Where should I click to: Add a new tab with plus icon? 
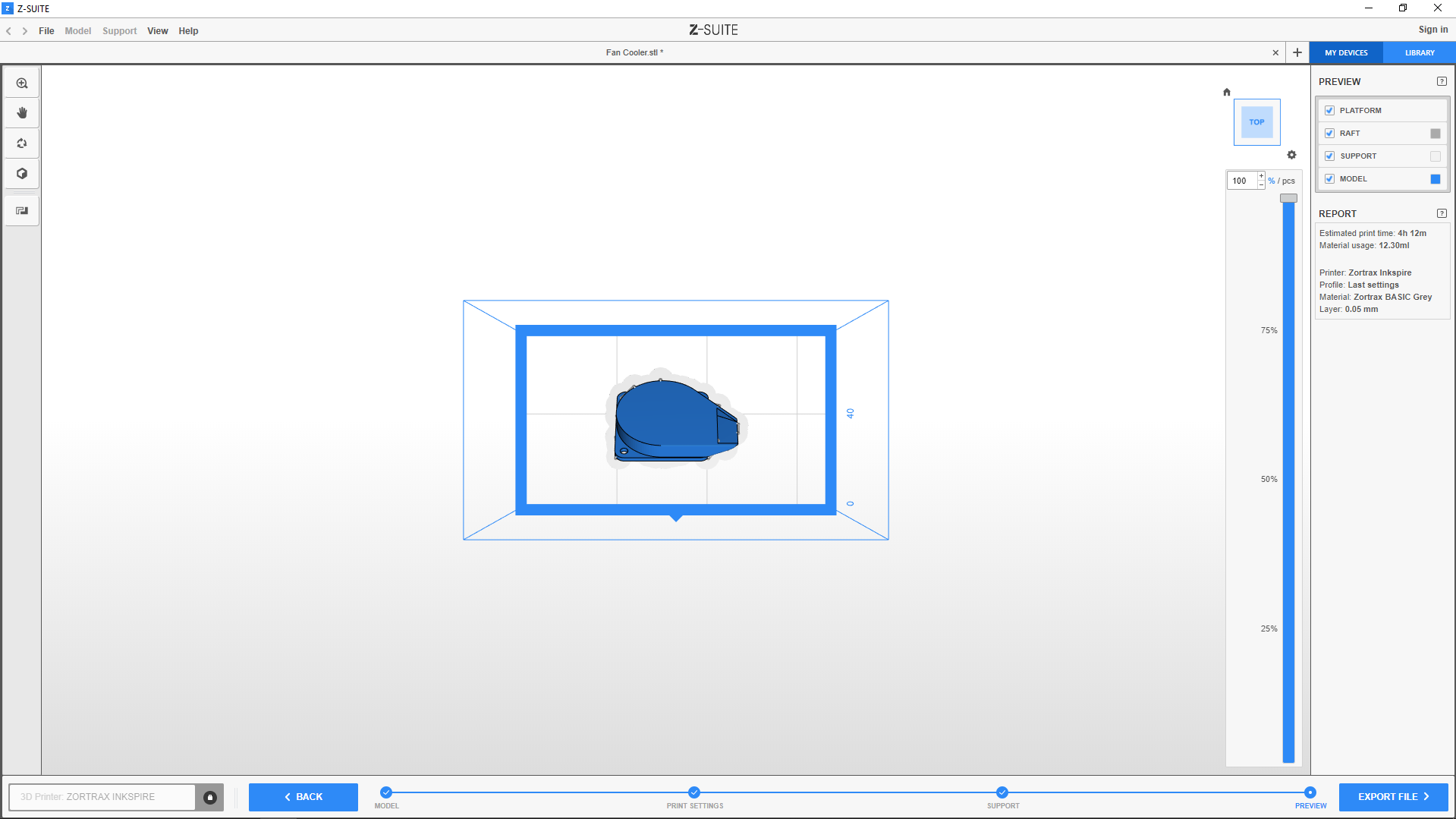(x=1297, y=52)
